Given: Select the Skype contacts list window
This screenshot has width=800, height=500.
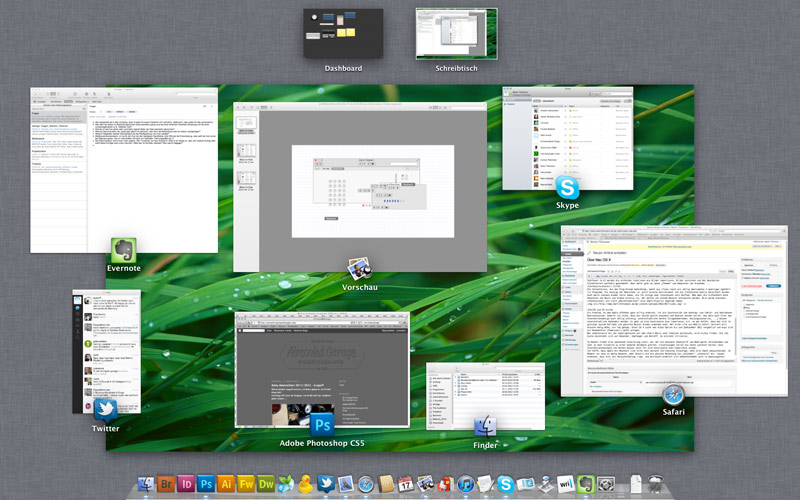Looking at the screenshot, I should (x=567, y=138).
